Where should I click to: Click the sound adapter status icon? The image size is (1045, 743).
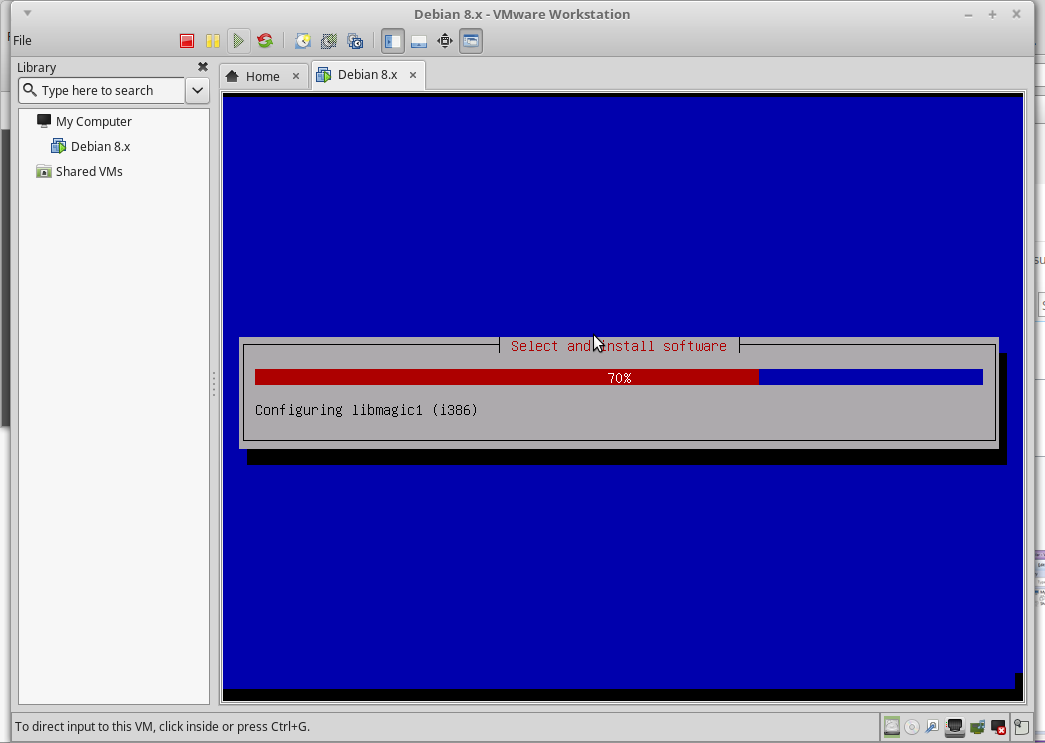975,726
